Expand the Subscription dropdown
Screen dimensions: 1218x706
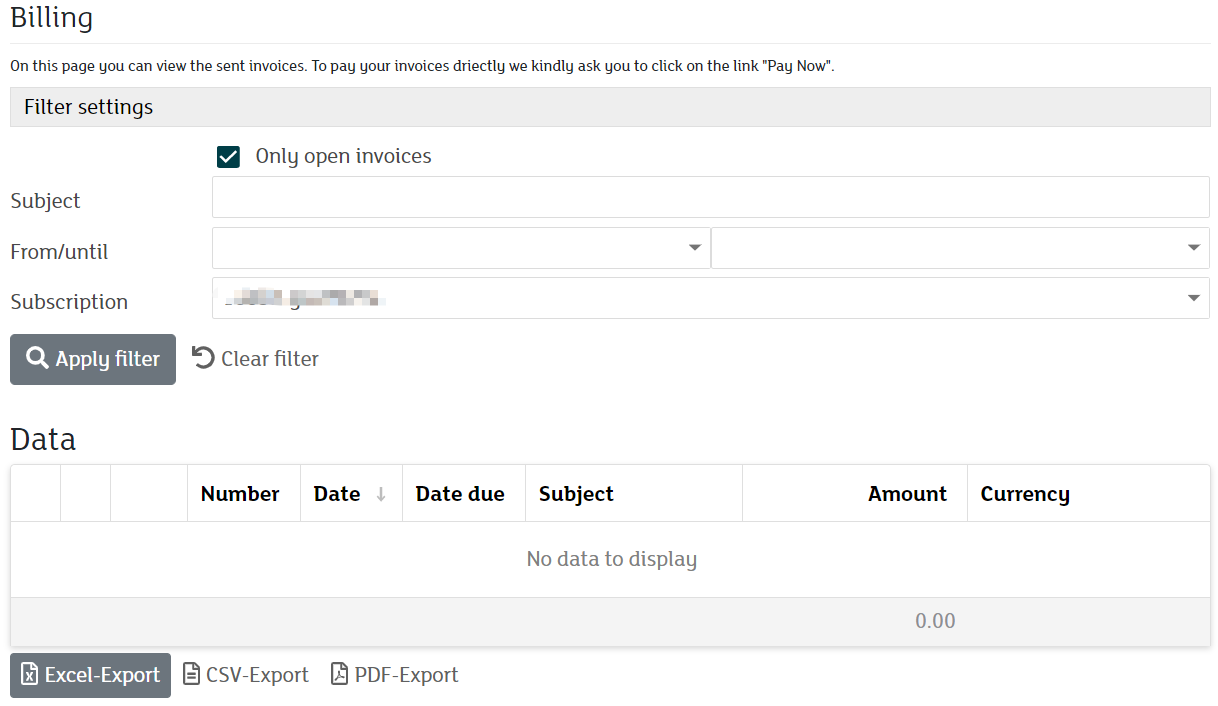pos(1193,298)
